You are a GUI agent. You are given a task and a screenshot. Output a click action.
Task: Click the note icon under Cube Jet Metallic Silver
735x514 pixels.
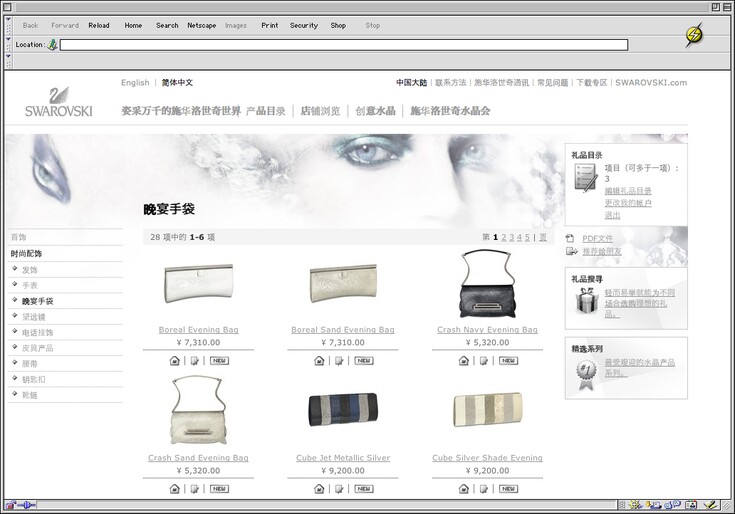[x=339, y=489]
